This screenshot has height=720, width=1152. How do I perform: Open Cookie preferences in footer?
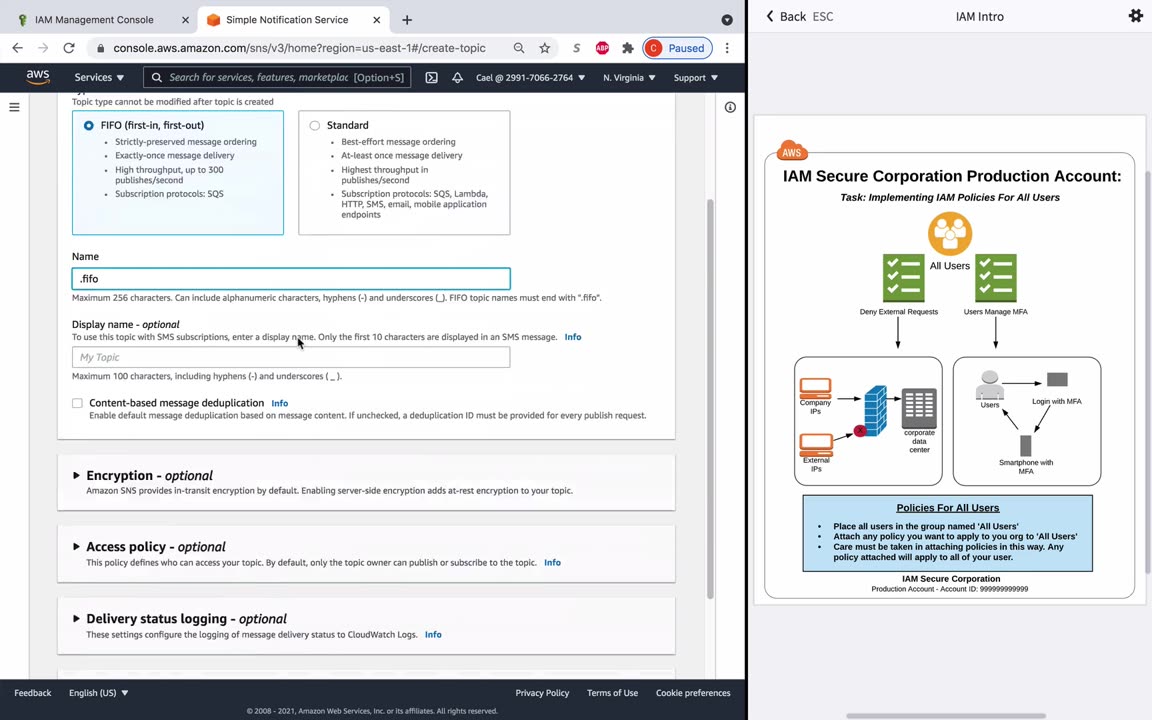click(x=693, y=693)
